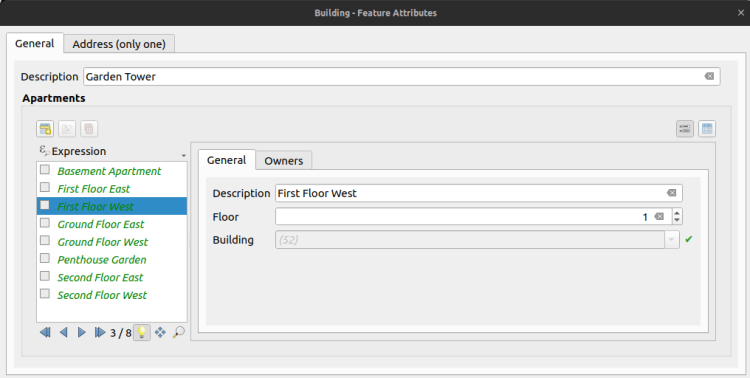The width and height of the screenshot is (750, 378).
Task: Open the Building combo box arrow
Action: (x=672, y=240)
